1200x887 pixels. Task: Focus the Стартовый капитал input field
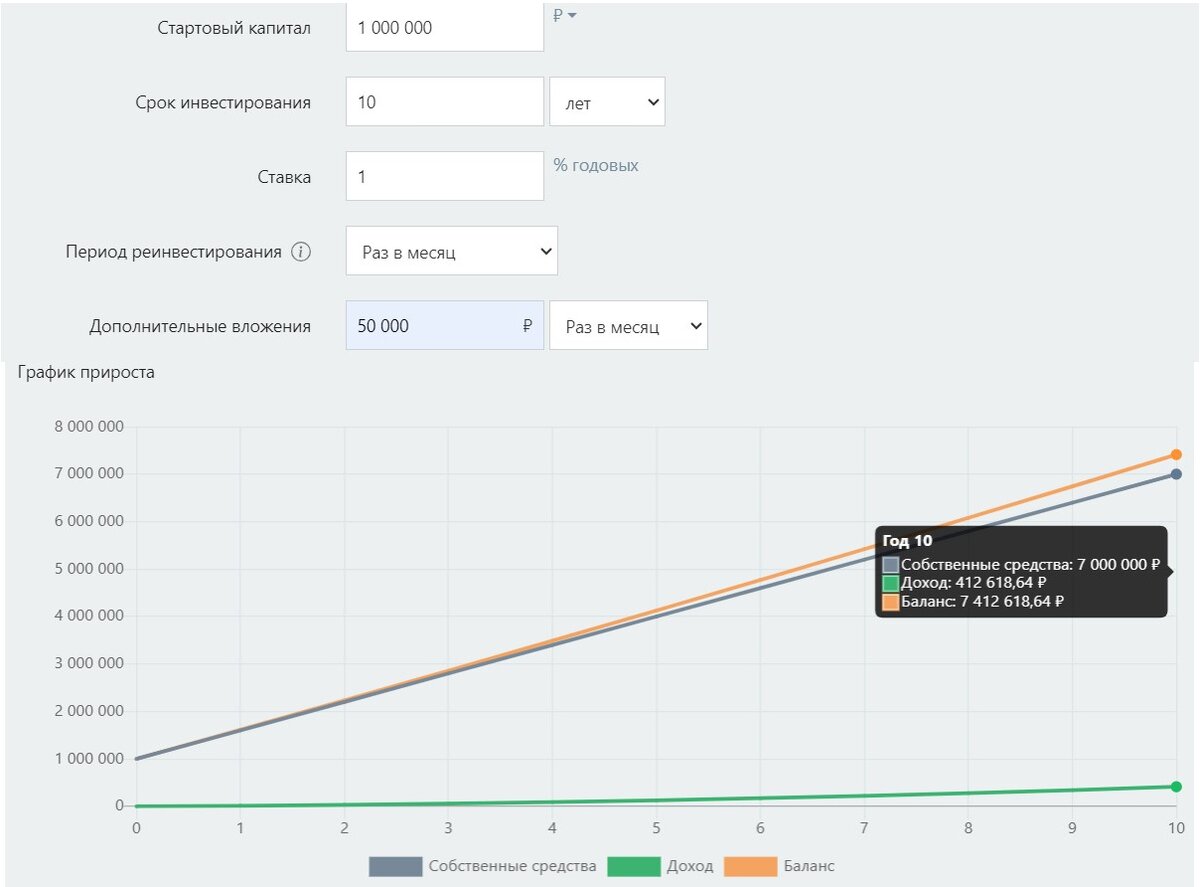(x=445, y=27)
